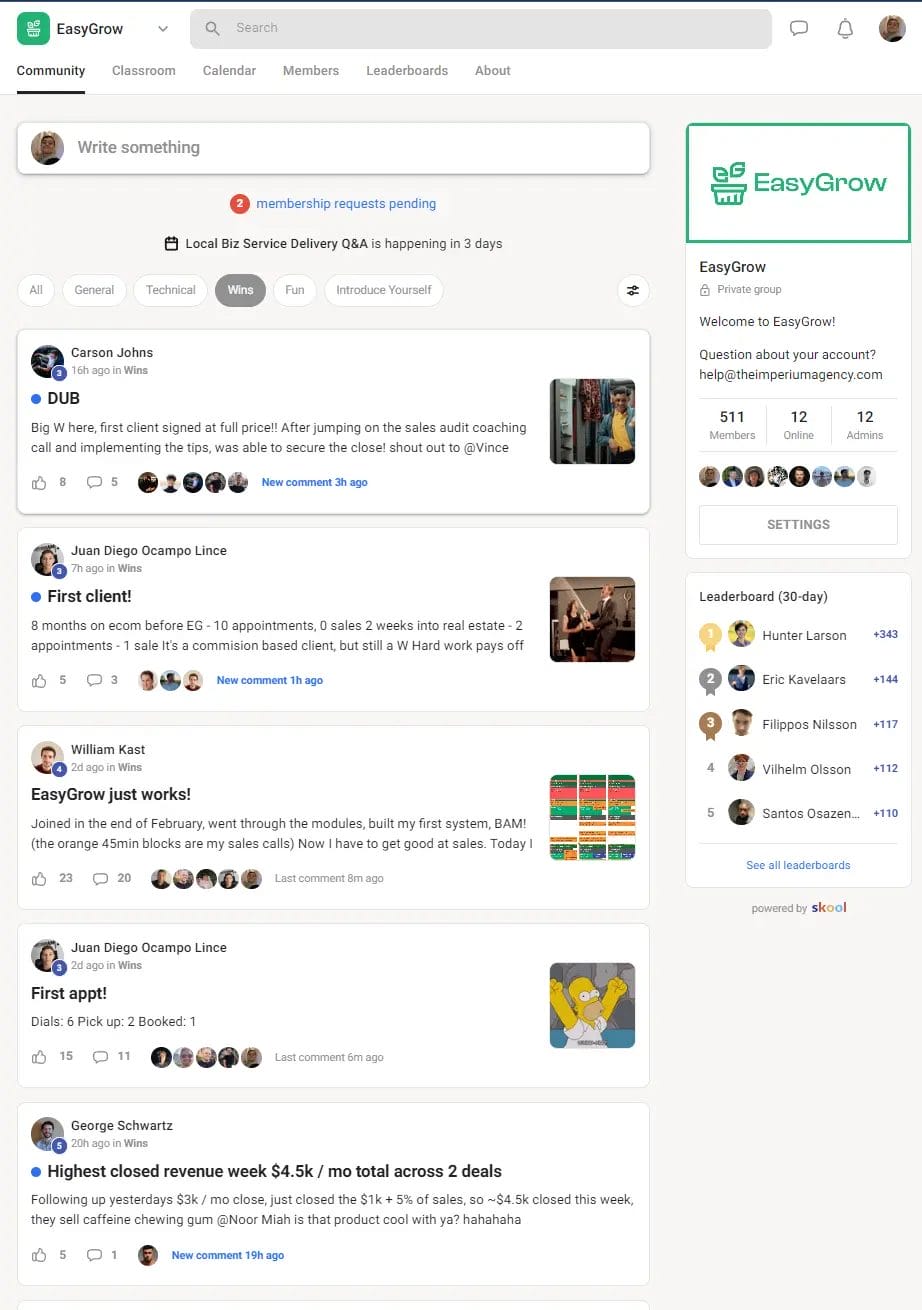Like the DUB post by Carson Johns
Image resolution: width=922 pixels, height=1310 pixels.
pos(40,482)
